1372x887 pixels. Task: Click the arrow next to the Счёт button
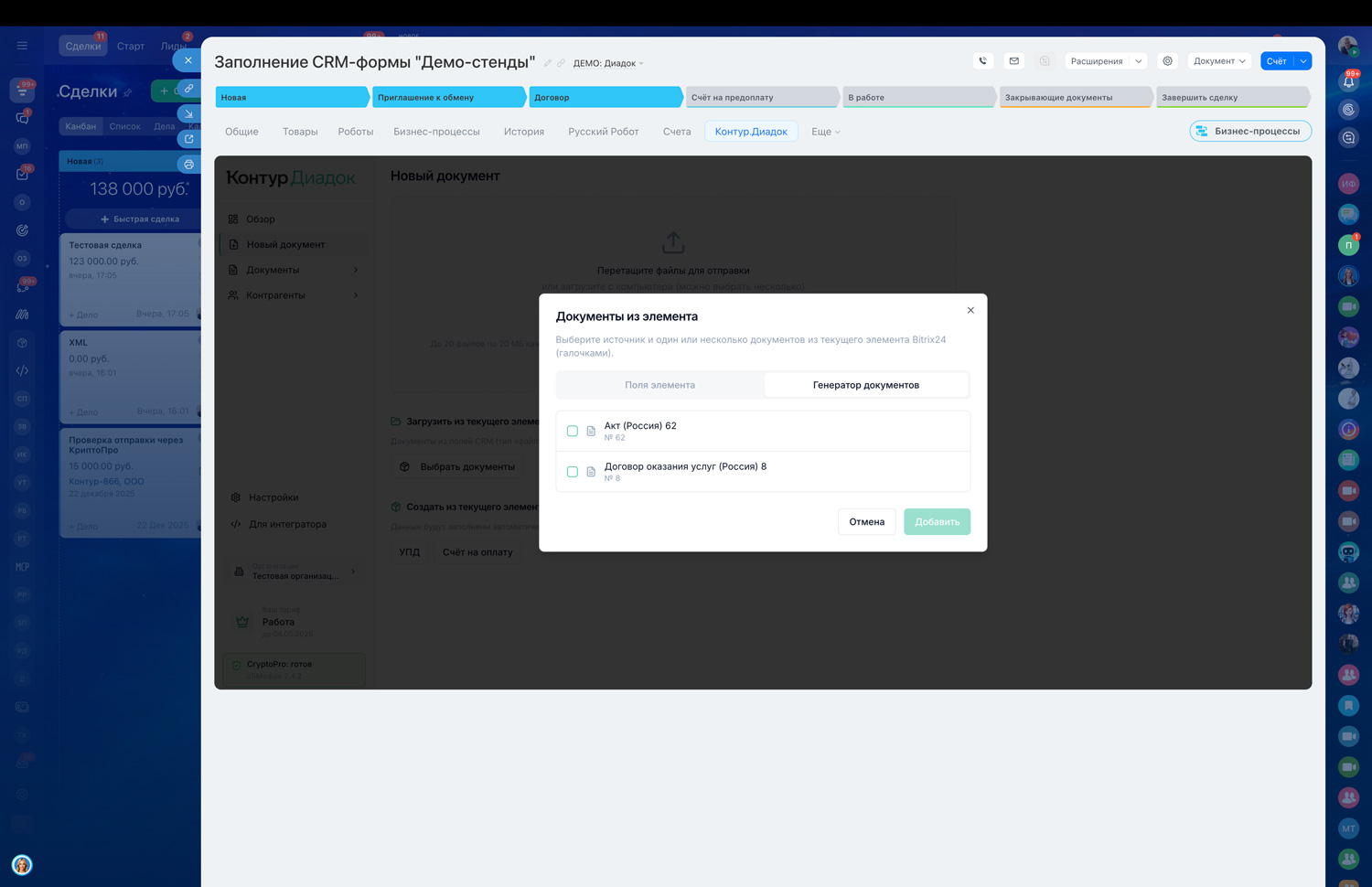point(1303,61)
